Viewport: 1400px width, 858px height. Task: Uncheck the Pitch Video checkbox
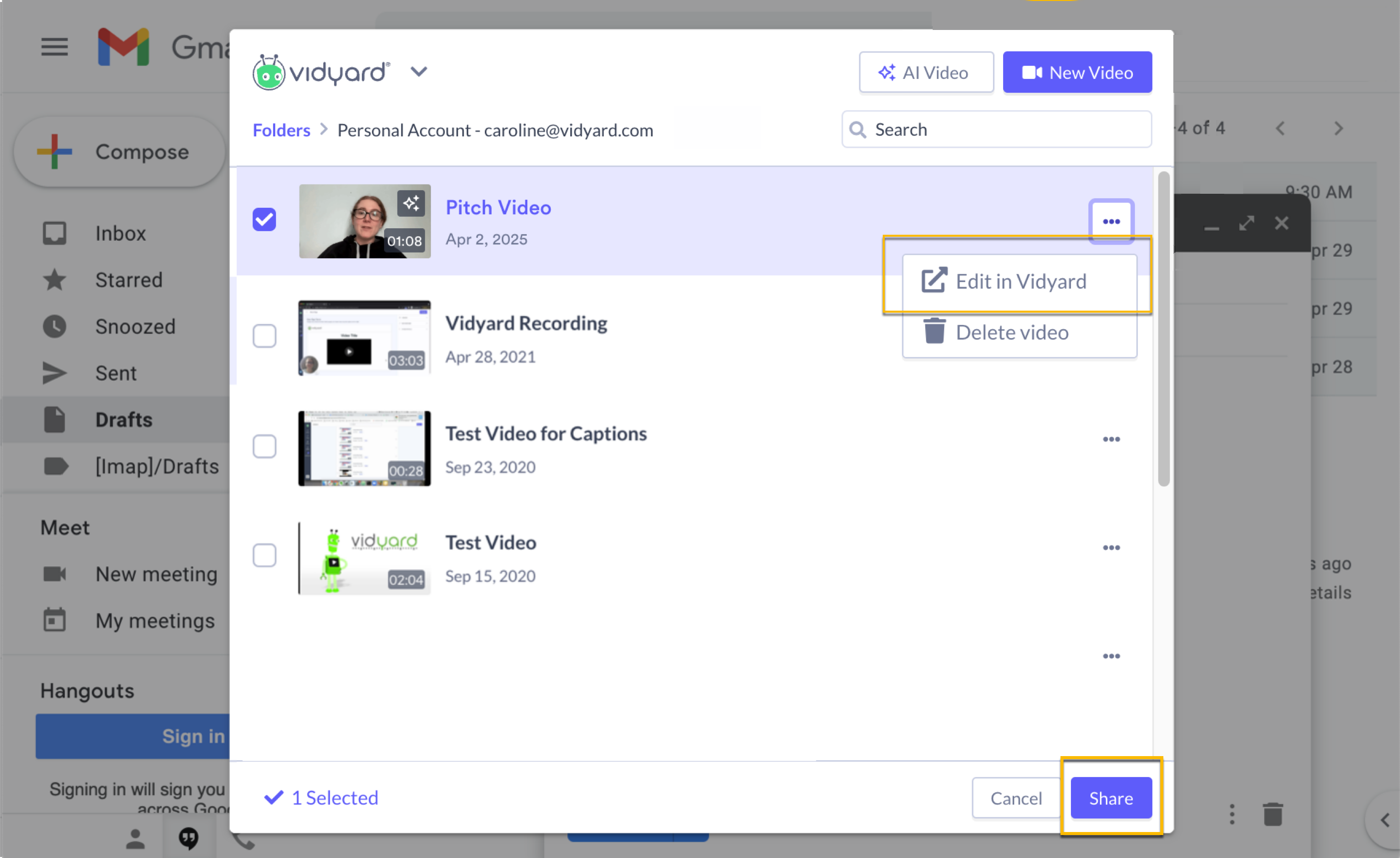[264, 220]
